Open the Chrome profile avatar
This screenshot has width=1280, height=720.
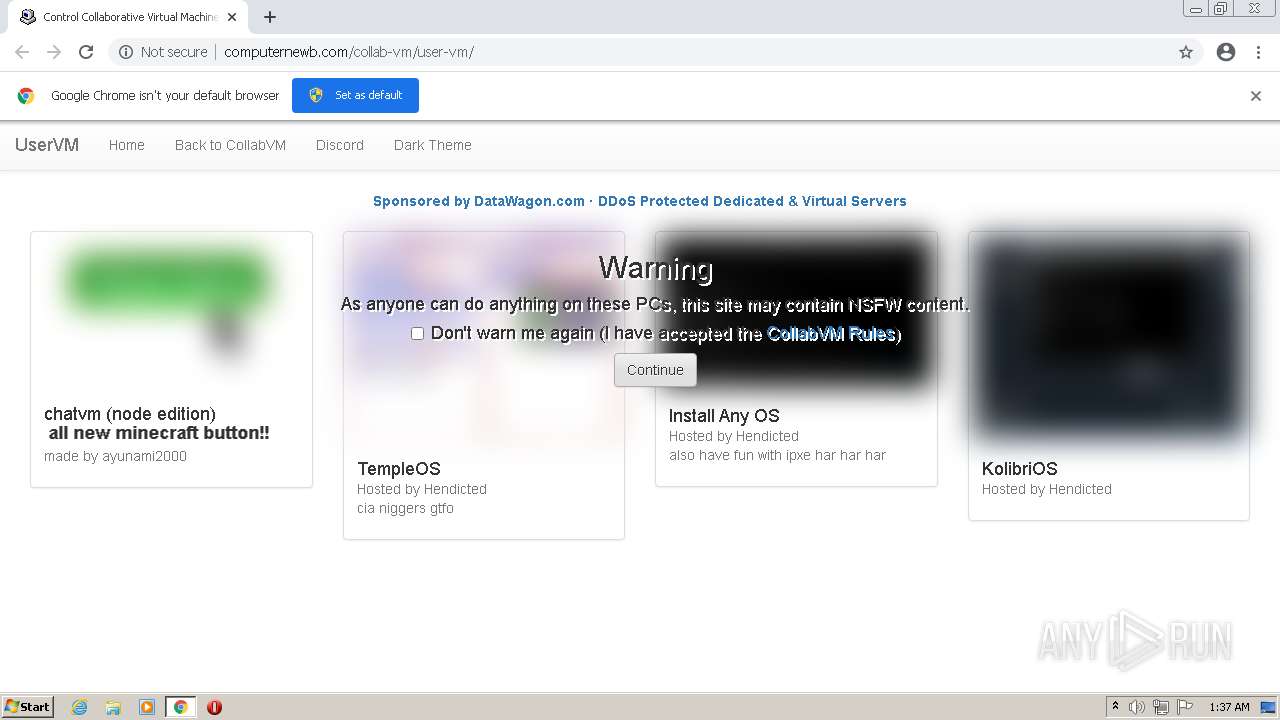click(x=1226, y=52)
